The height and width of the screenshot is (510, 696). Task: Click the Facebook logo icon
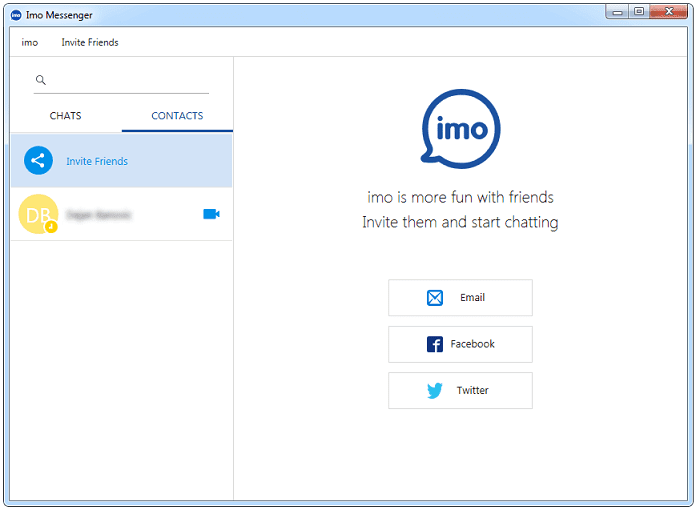435,344
